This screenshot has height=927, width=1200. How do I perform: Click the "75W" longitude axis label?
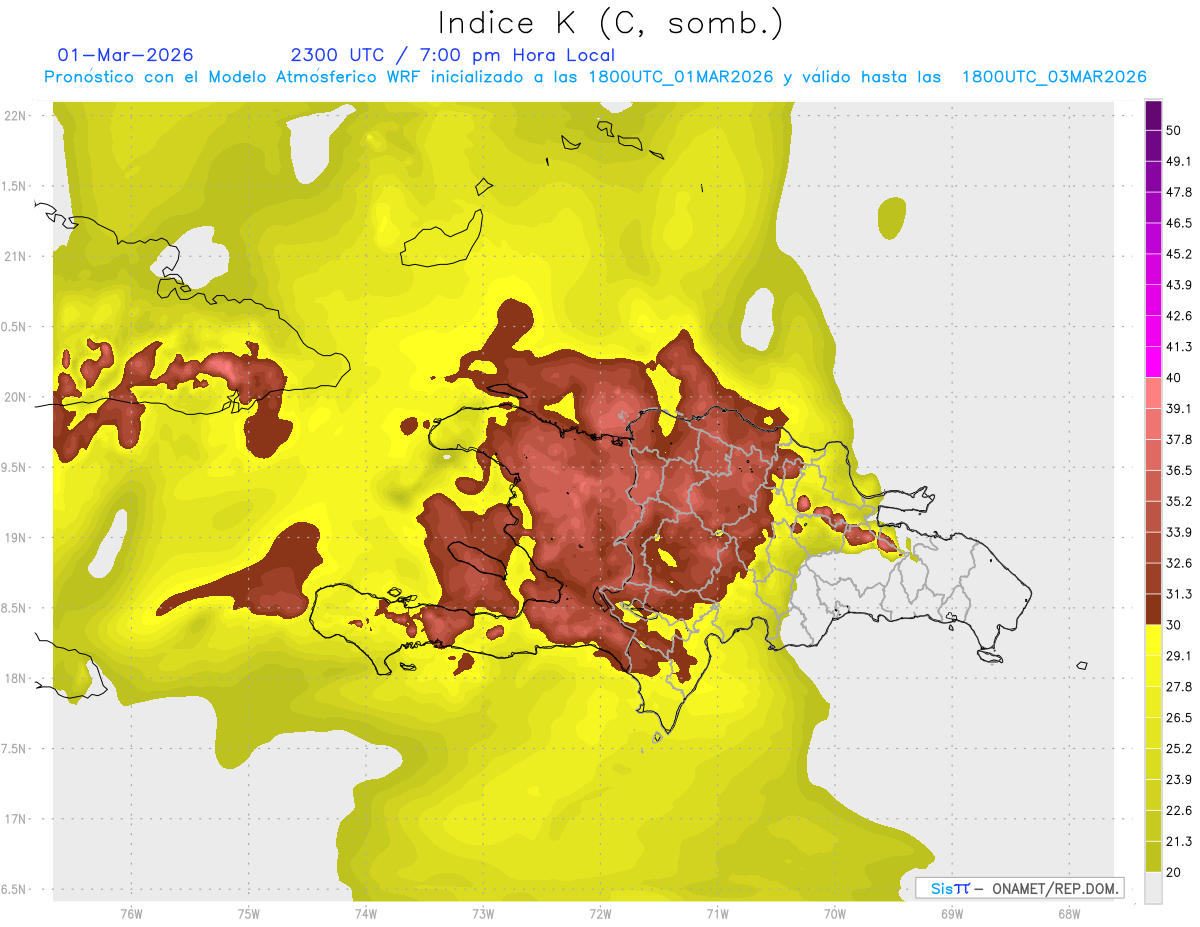[248, 914]
